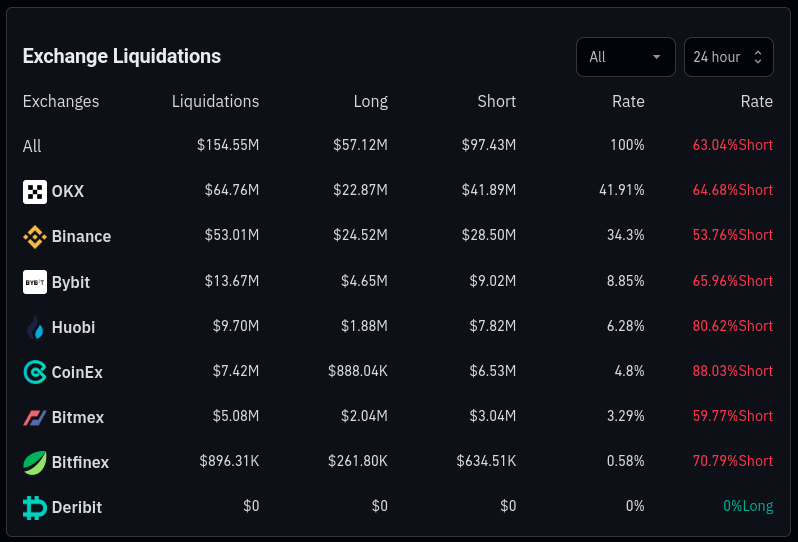Click the Huobi flame logo
Image resolution: width=798 pixels, height=542 pixels.
pos(35,327)
